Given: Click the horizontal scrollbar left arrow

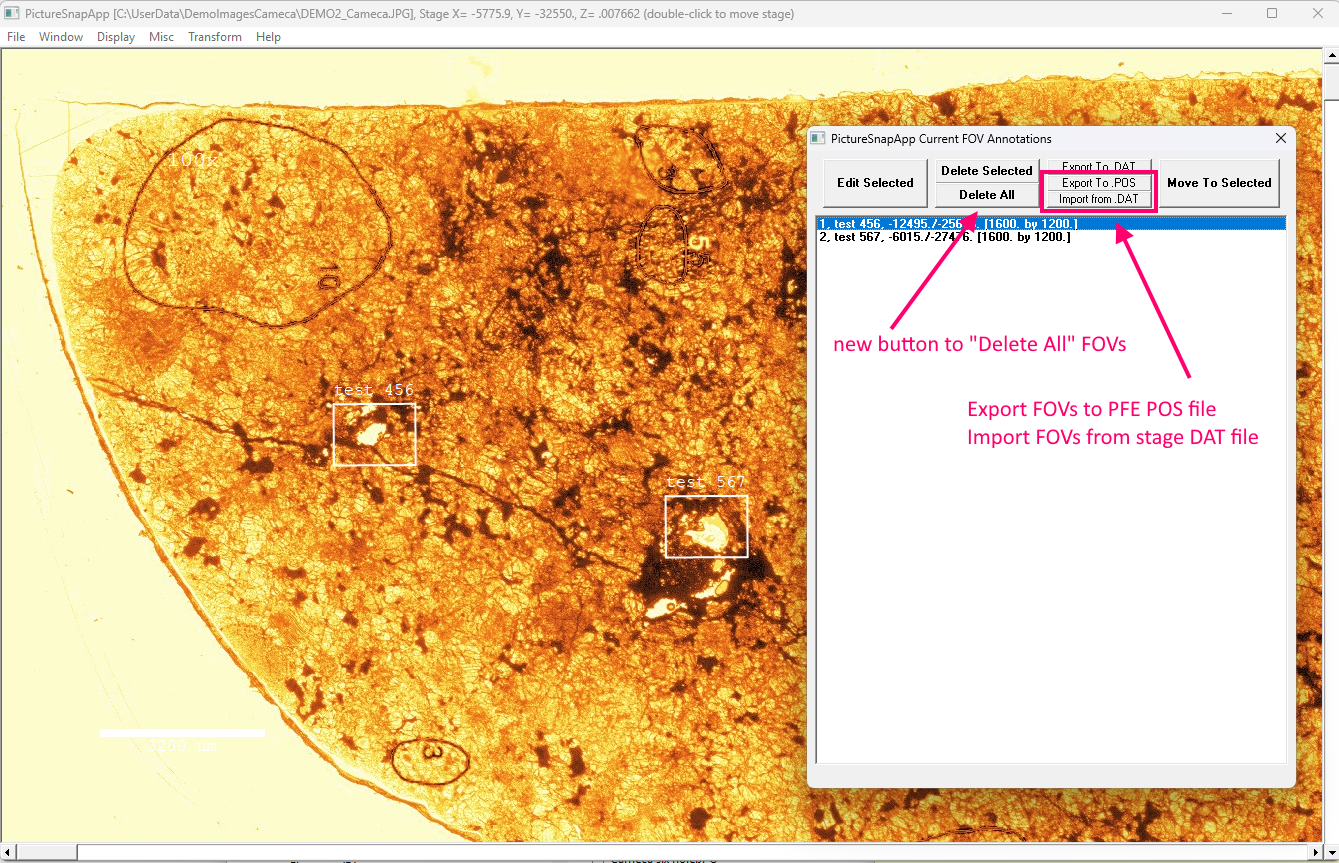Looking at the screenshot, I should 8,852.
